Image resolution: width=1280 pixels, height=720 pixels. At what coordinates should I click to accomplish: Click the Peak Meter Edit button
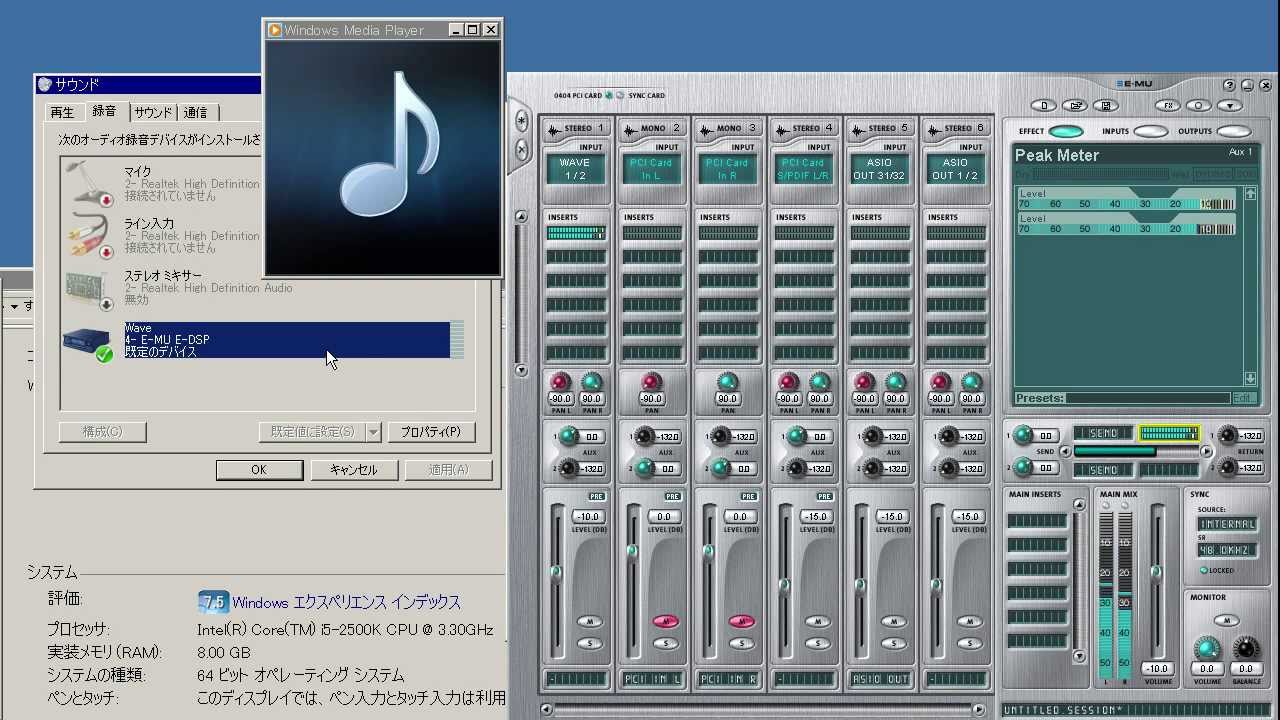pos(1244,398)
